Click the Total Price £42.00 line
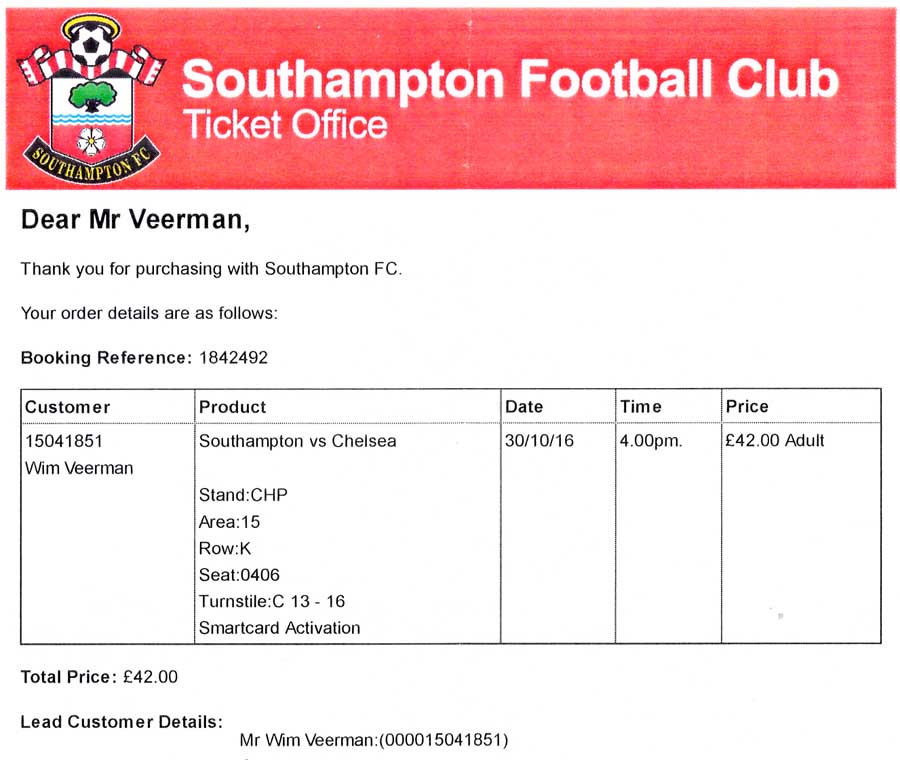900x760 pixels. point(99,677)
